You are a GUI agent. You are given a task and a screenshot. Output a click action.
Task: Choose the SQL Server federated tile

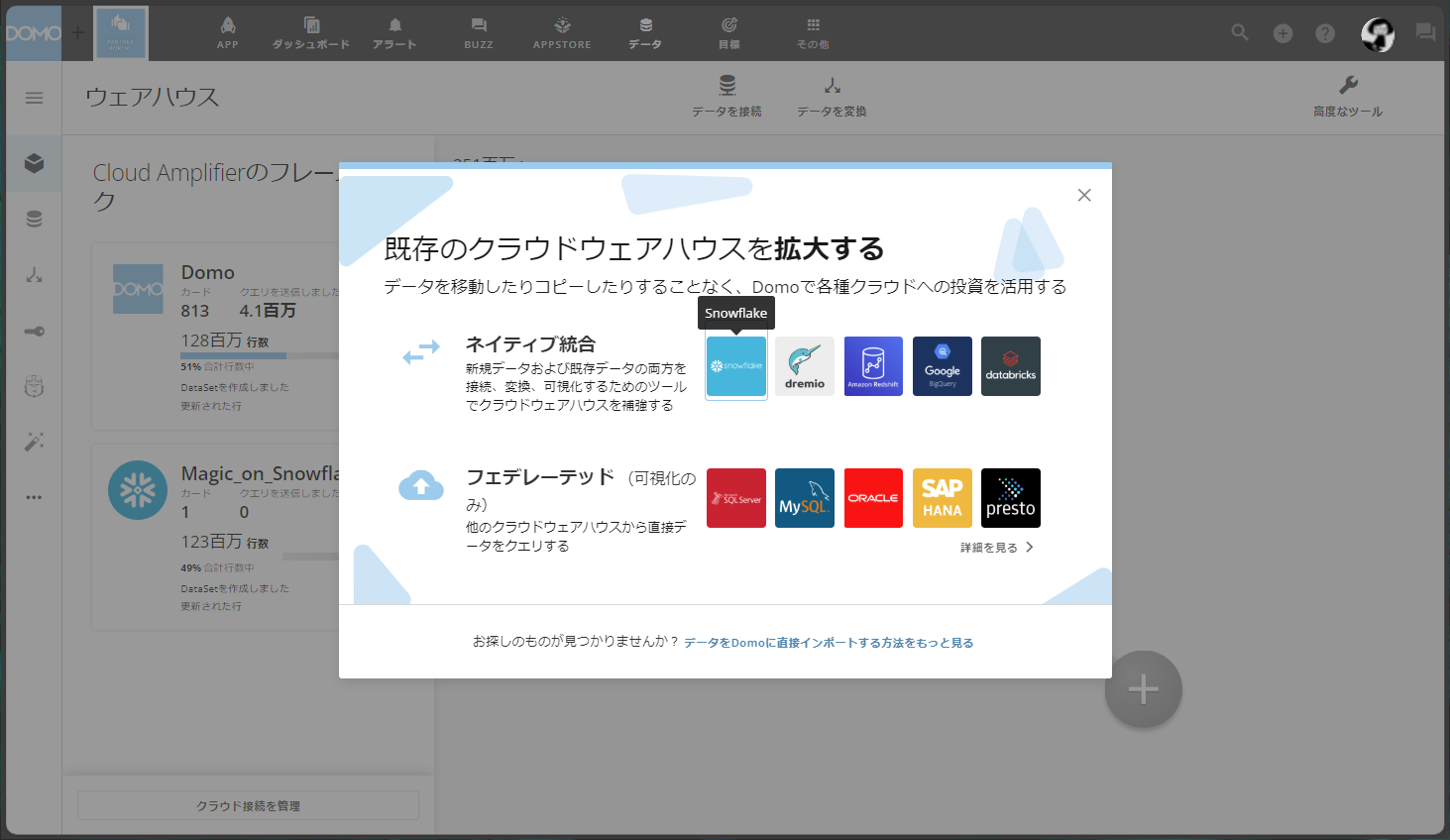click(x=736, y=498)
